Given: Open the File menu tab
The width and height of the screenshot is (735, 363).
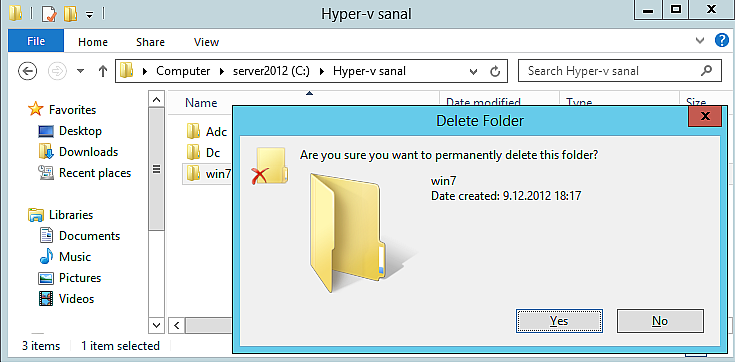Looking at the screenshot, I should pyautogui.click(x=36, y=41).
